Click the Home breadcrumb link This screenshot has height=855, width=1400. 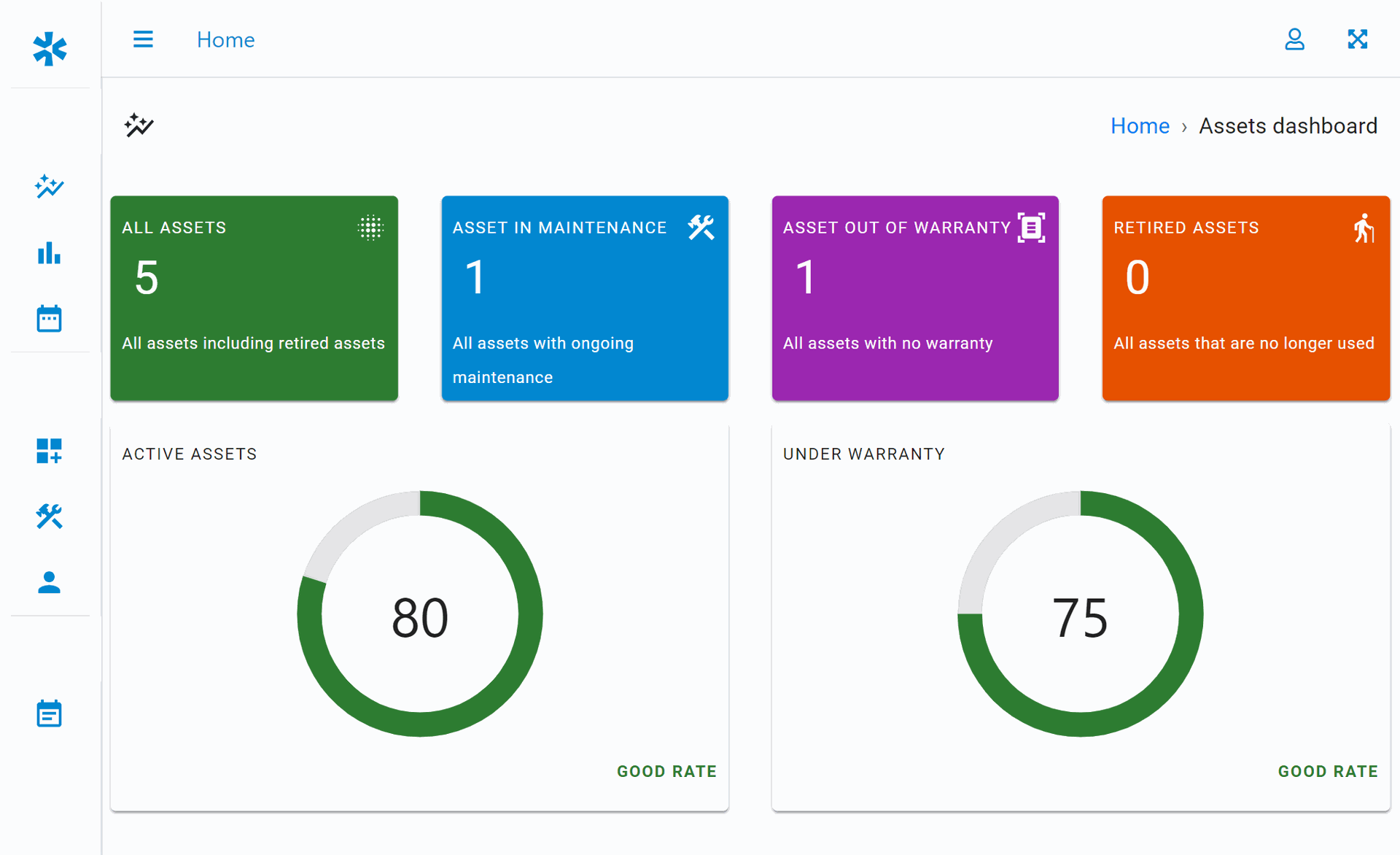1140,126
